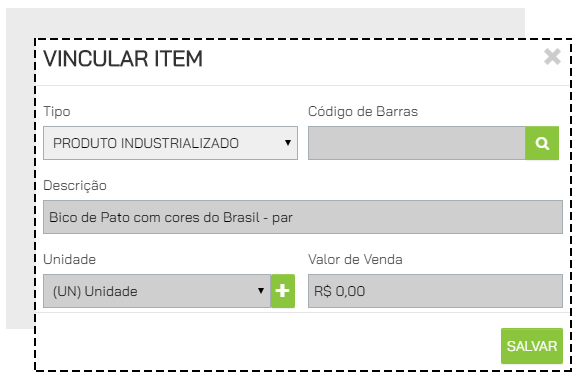Click the blank header area beside the title

coord(370,61)
